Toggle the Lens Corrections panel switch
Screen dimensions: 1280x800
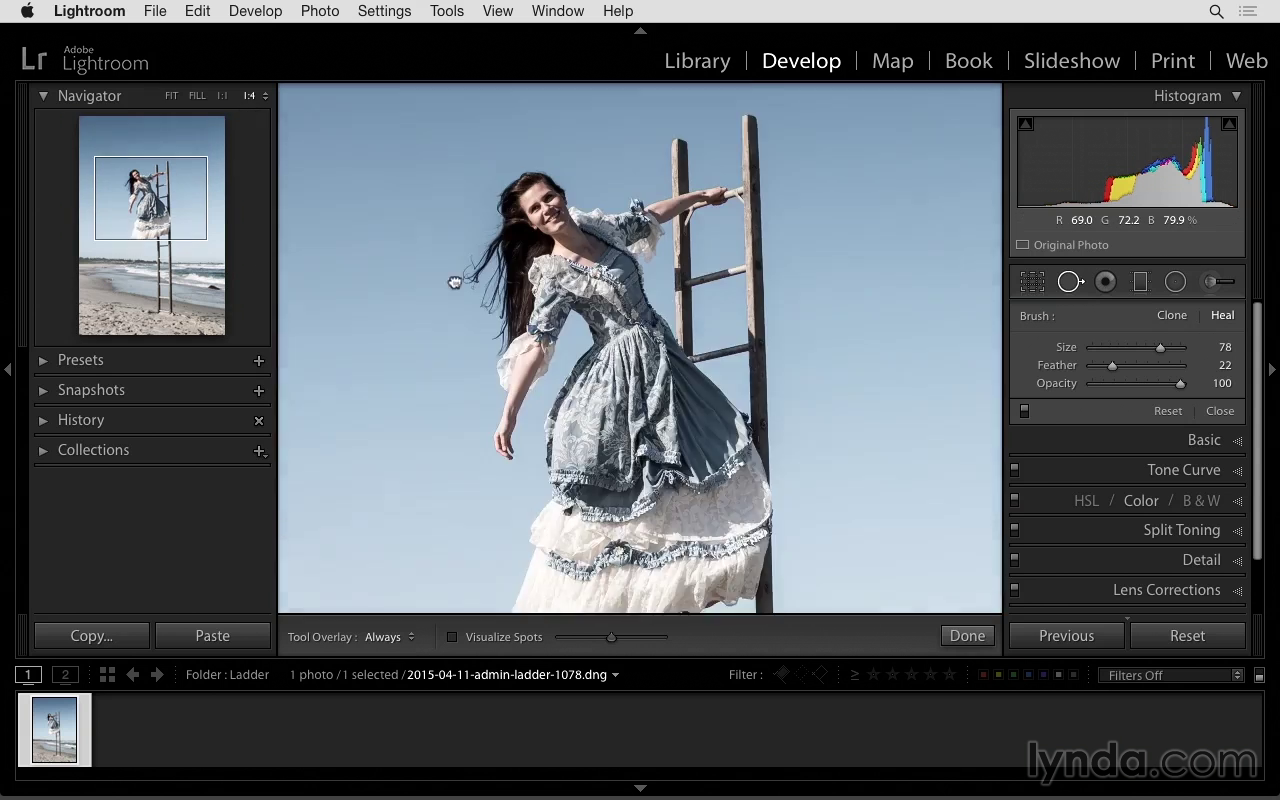(x=1014, y=590)
